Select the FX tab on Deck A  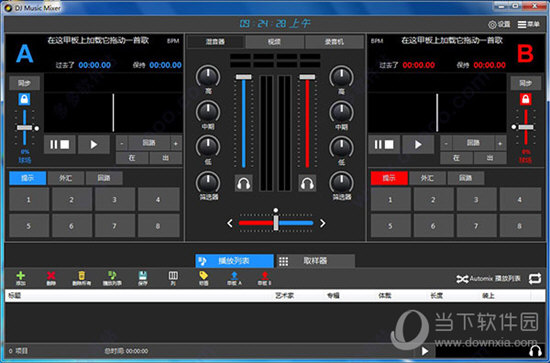coord(66,178)
